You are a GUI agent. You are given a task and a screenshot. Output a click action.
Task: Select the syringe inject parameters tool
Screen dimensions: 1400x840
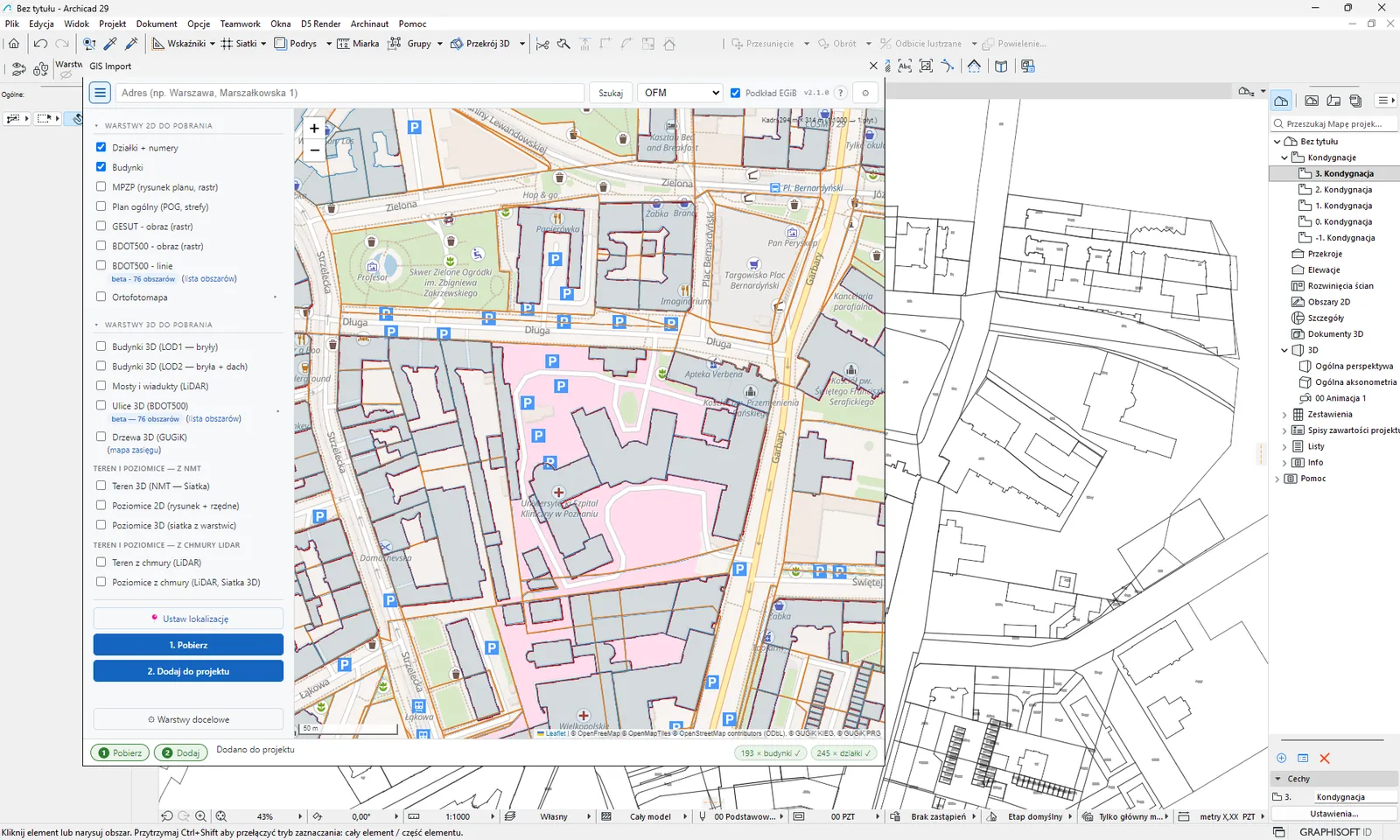[131, 43]
